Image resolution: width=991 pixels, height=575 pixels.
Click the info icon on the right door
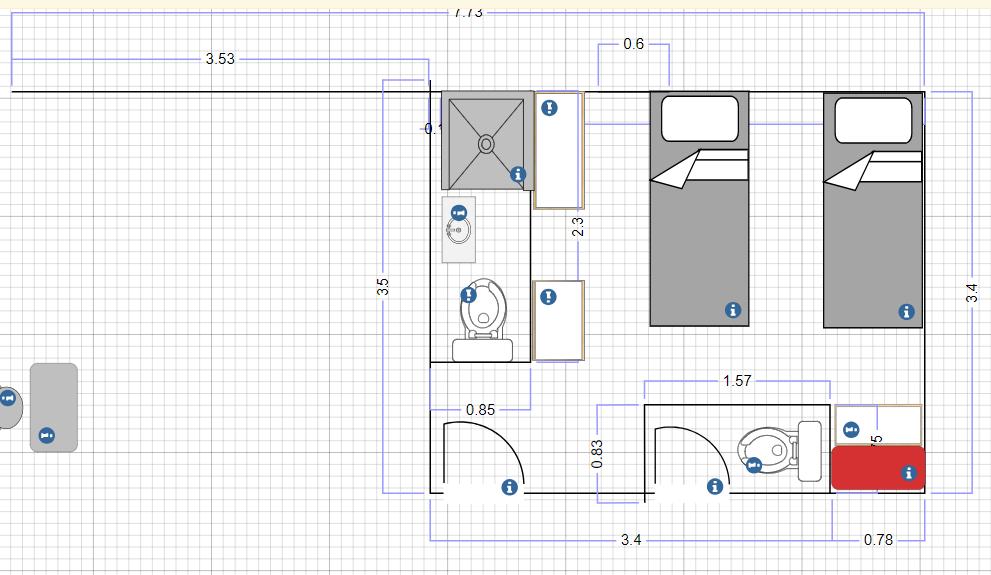click(715, 487)
